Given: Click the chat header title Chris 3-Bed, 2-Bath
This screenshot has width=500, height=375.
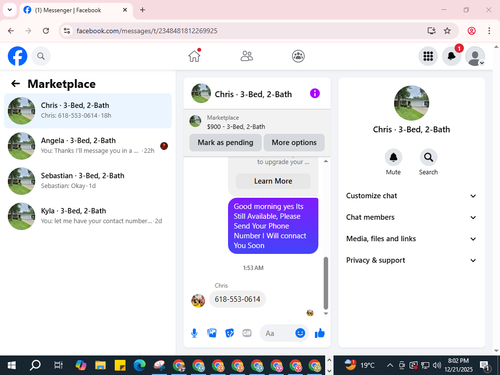Looking at the screenshot, I should coord(253,94).
